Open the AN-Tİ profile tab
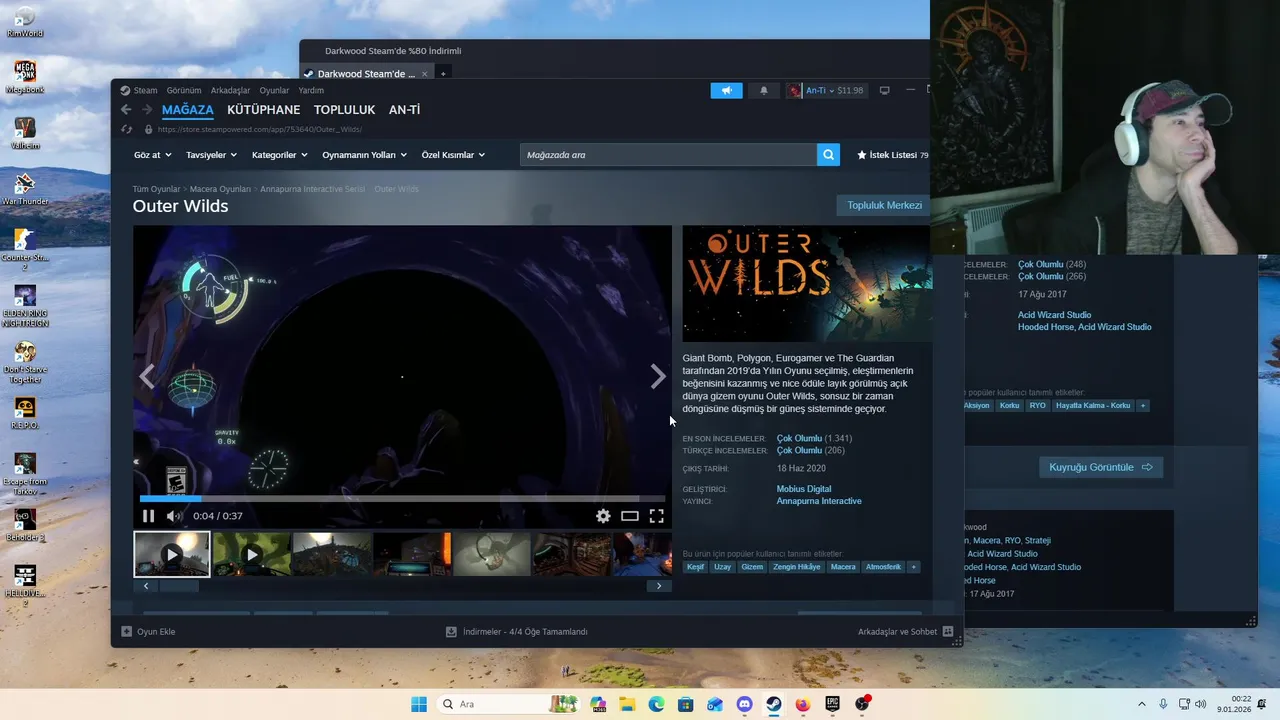This screenshot has width=1280, height=720. [x=404, y=110]
